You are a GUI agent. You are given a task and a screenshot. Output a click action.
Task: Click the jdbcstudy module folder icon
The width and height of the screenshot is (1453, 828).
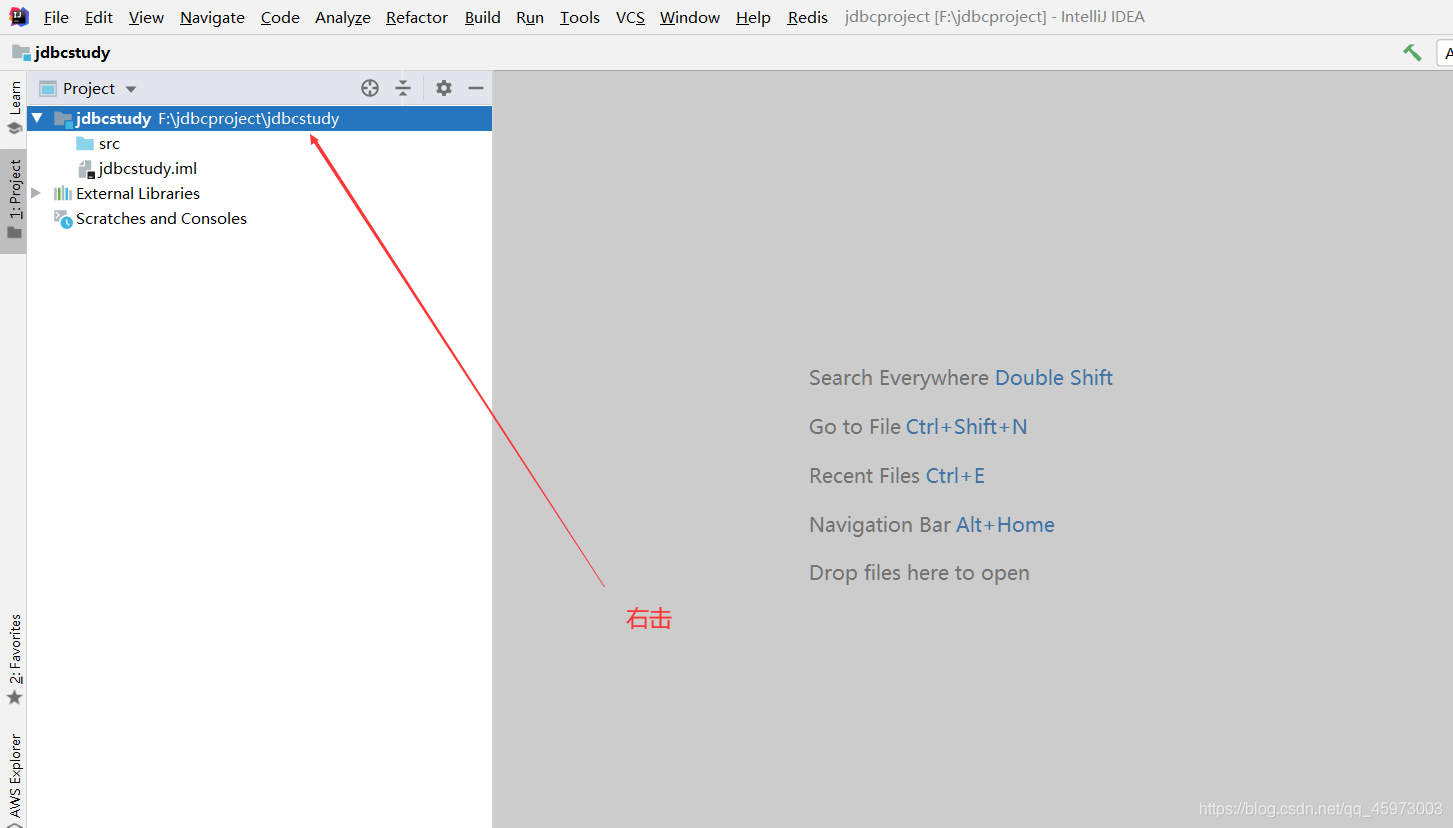63,118
